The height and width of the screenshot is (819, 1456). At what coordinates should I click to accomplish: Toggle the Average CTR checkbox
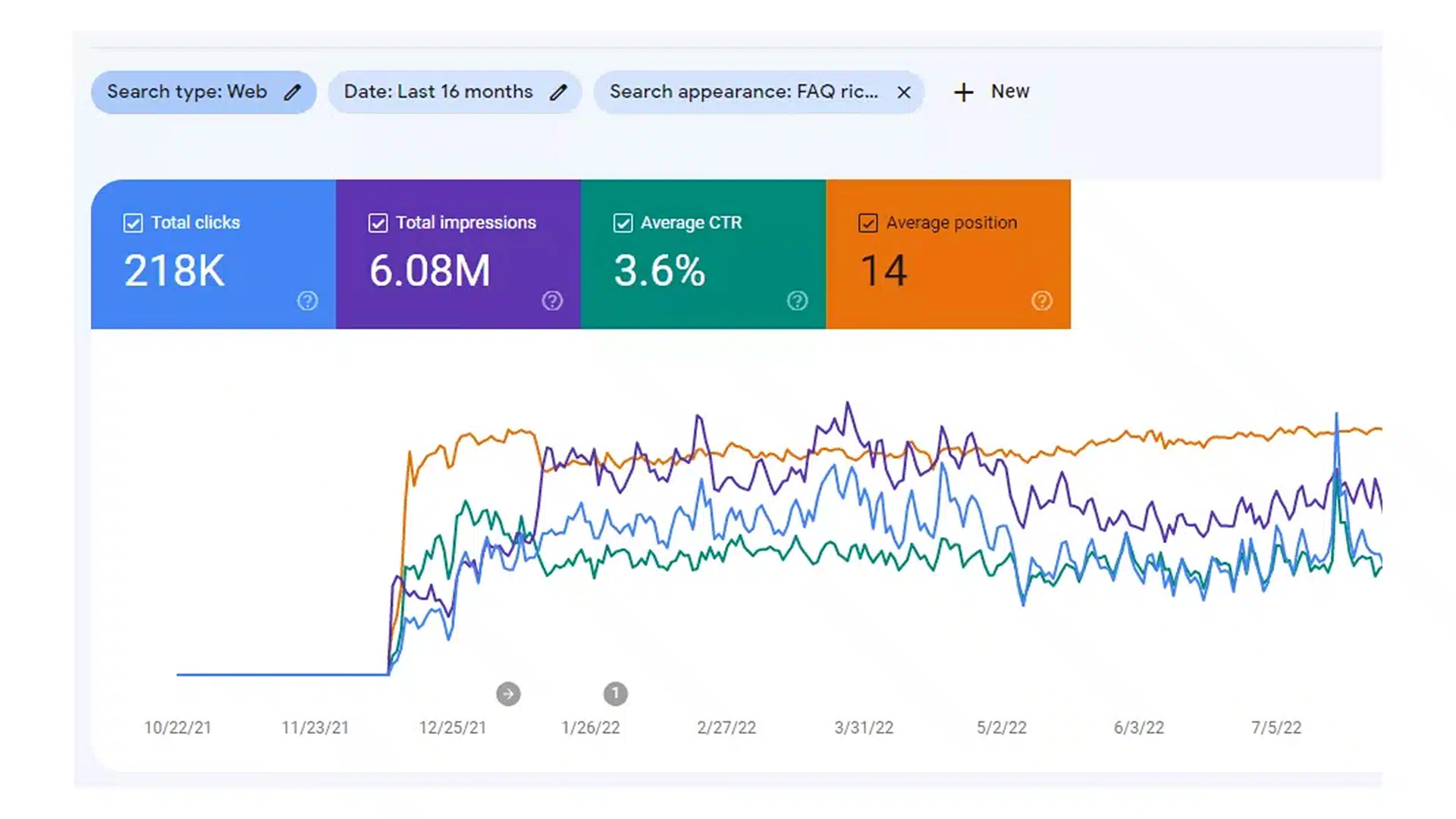click(623, 222)
